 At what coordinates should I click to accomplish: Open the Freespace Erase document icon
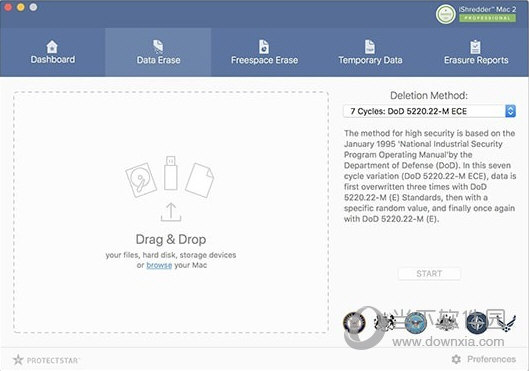tap(264, 47)
